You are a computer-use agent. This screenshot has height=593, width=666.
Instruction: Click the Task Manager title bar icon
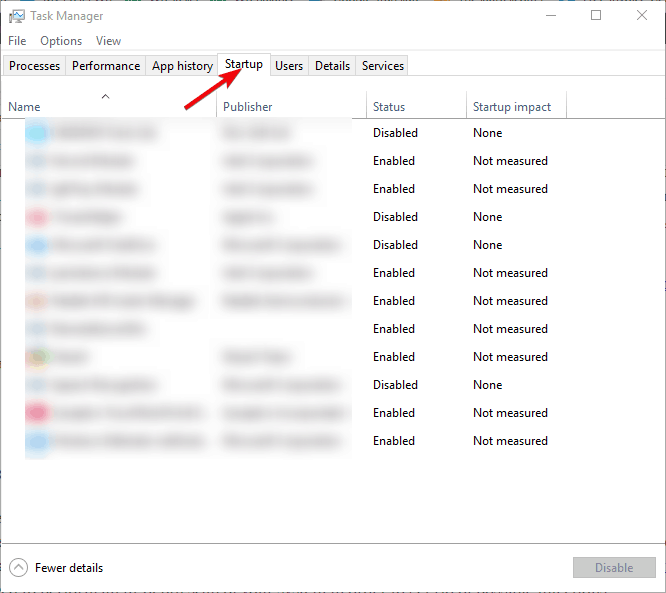tap(17, 16)
